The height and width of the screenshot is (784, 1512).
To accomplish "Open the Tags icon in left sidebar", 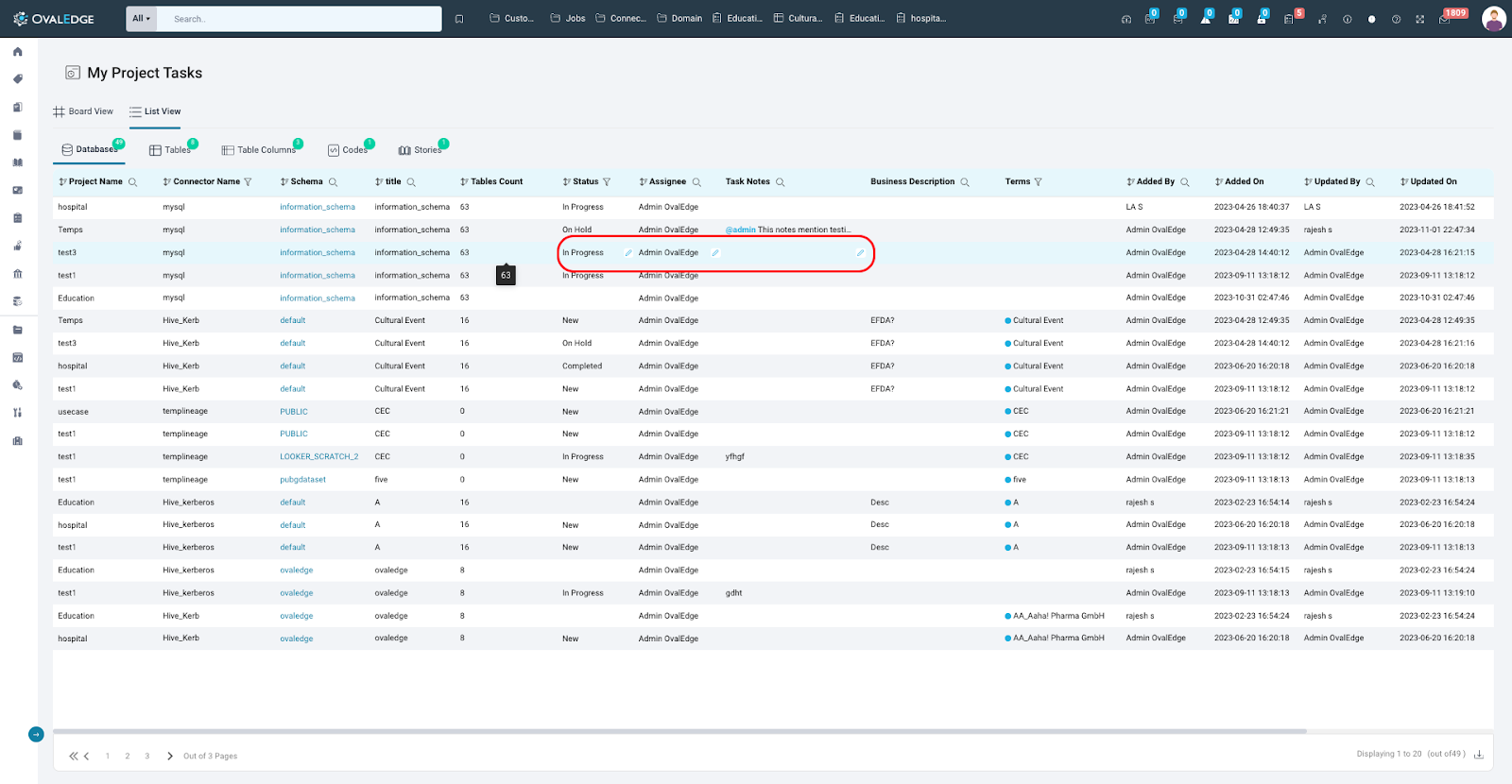I will tap(17, 79).
